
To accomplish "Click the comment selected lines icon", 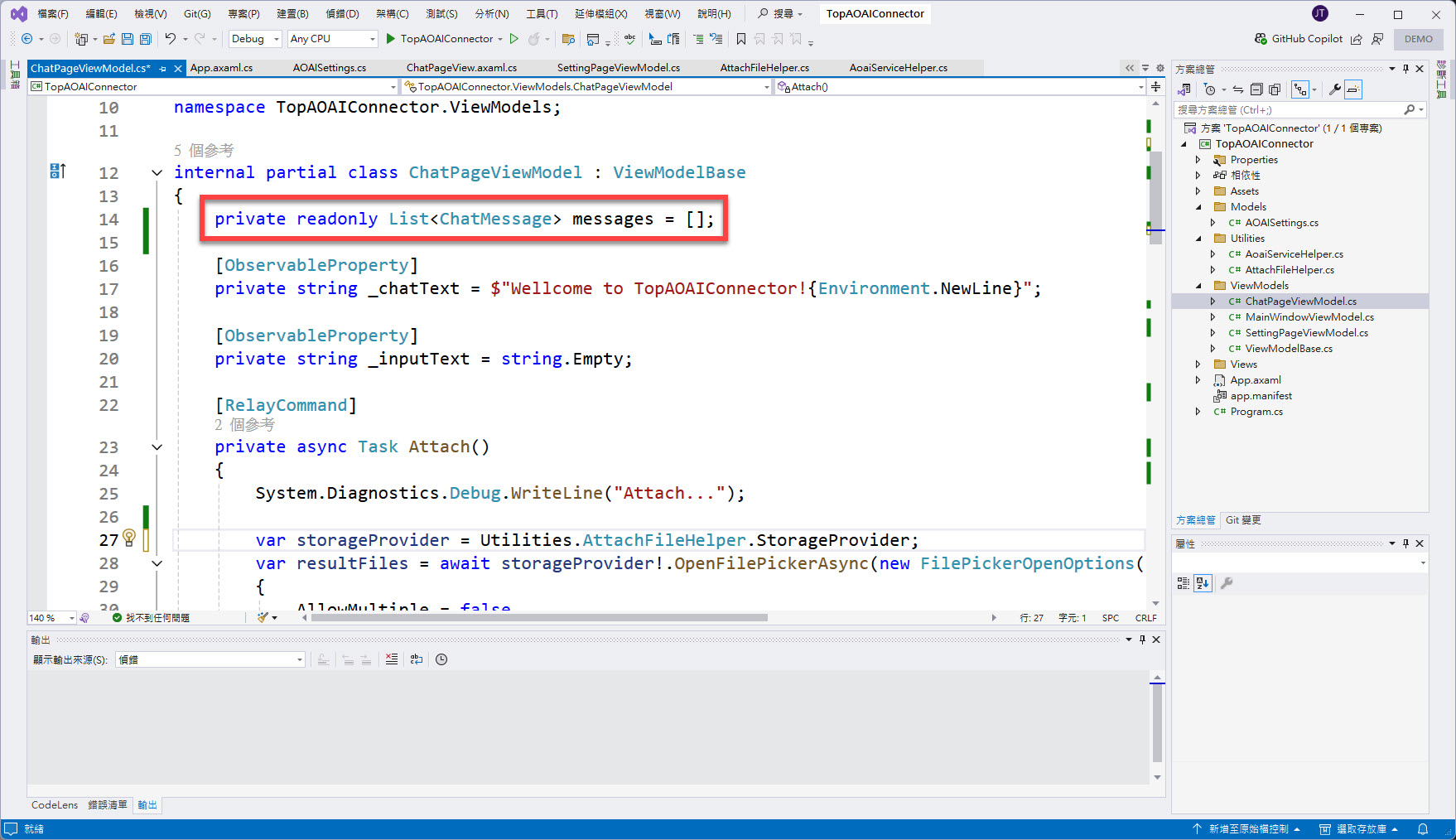I will [698, 39].
